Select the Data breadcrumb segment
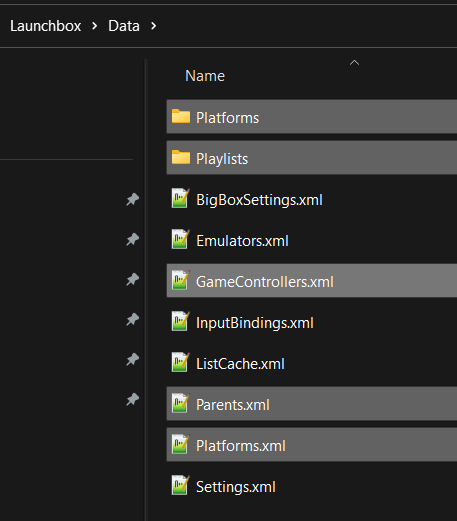Image resolution: width=457 pixels, height=521 pixels. (124, 26)
